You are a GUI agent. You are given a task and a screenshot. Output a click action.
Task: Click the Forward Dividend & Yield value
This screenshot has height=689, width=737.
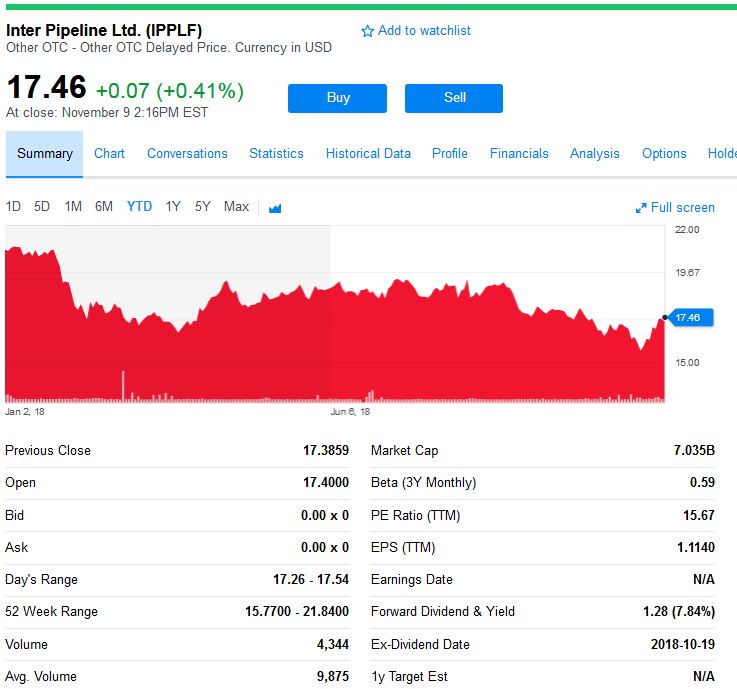(679, 611)
